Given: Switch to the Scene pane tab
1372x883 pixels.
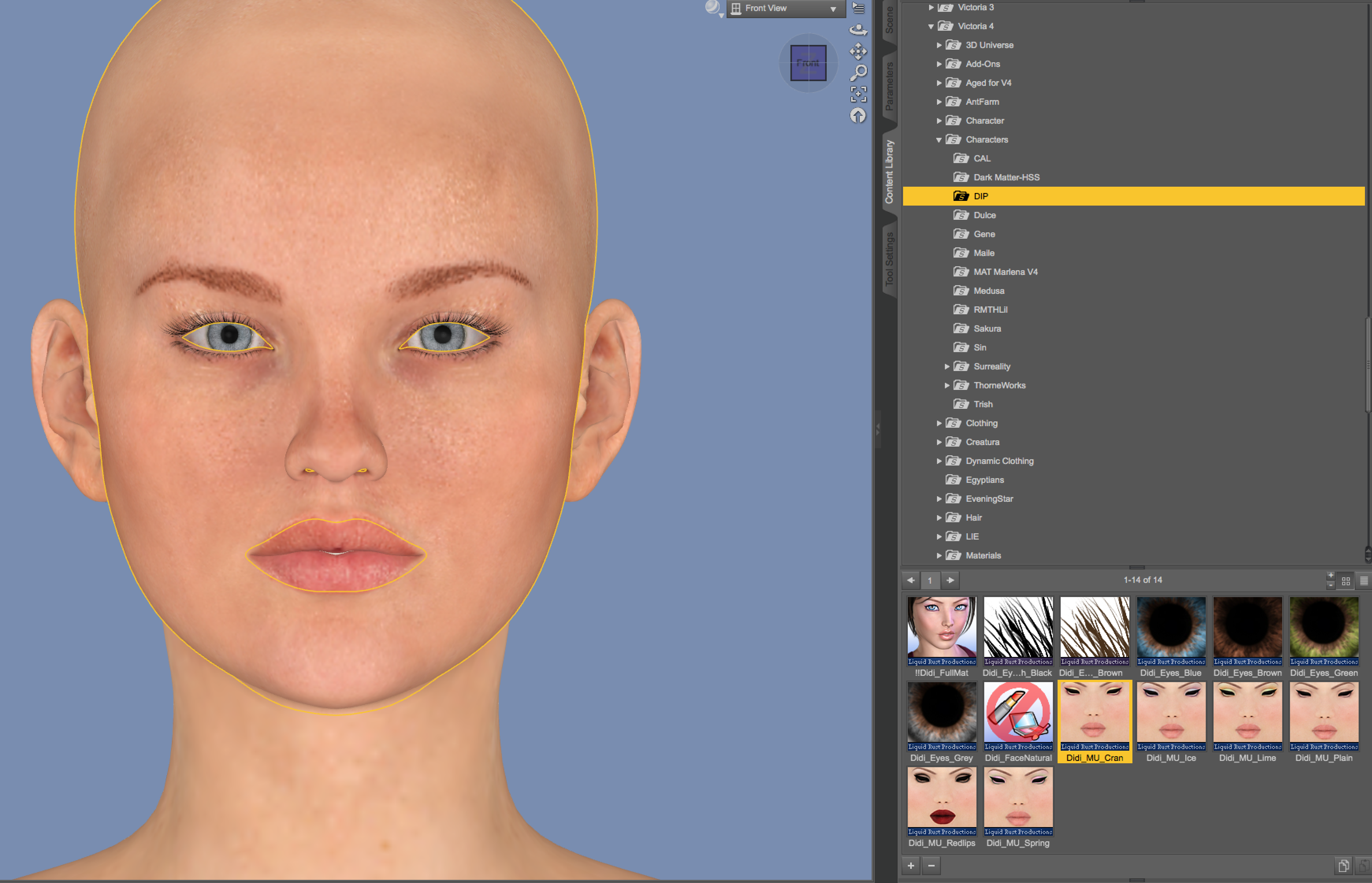Looking at the screenshot, I should [x=889, y=19].
